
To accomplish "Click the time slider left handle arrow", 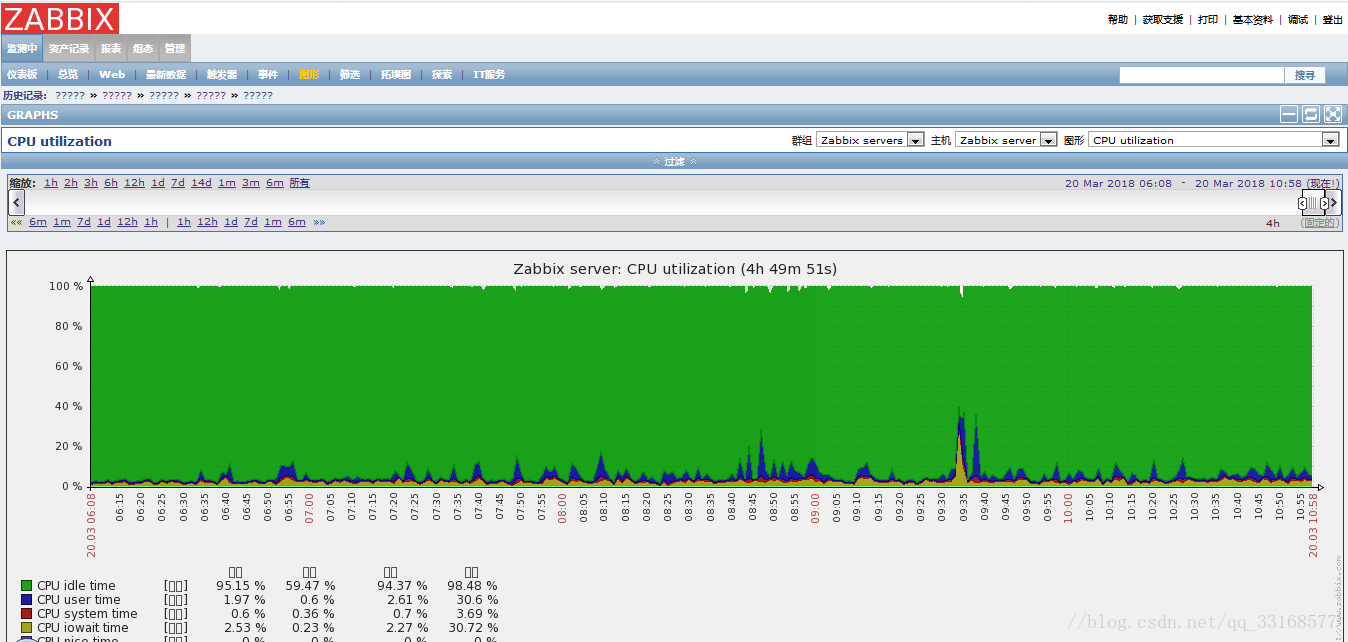I will pyautogui.click(x=1303, y=203).
